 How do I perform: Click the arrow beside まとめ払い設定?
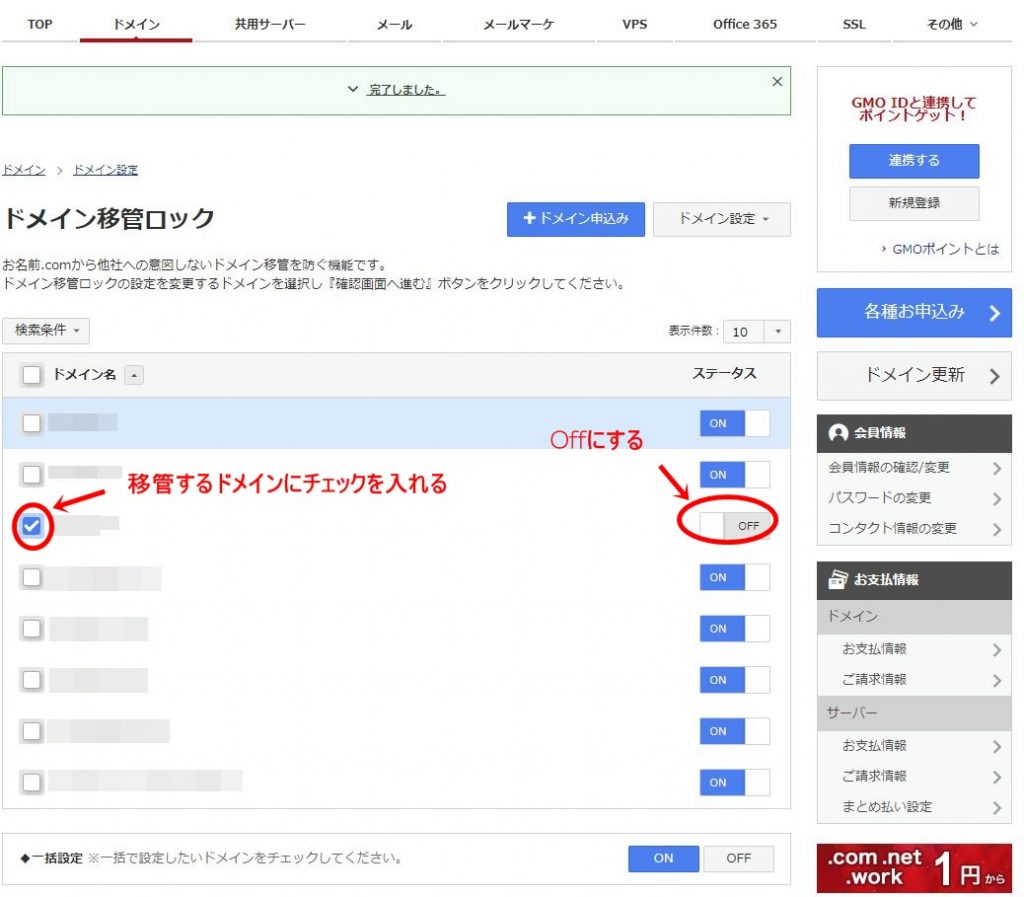[x=996, y=808]
